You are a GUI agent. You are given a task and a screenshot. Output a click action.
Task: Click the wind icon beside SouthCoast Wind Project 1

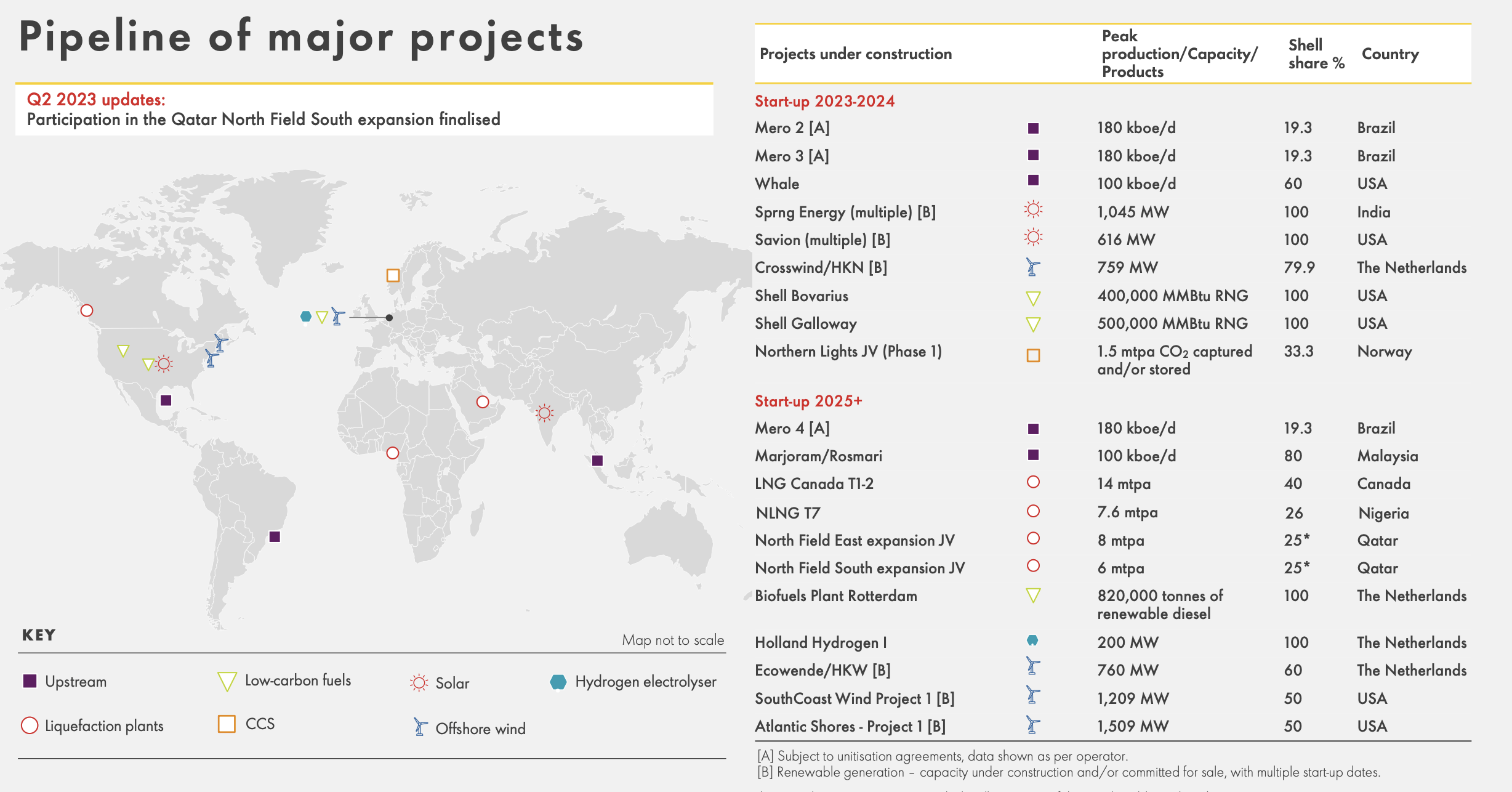1033,695
